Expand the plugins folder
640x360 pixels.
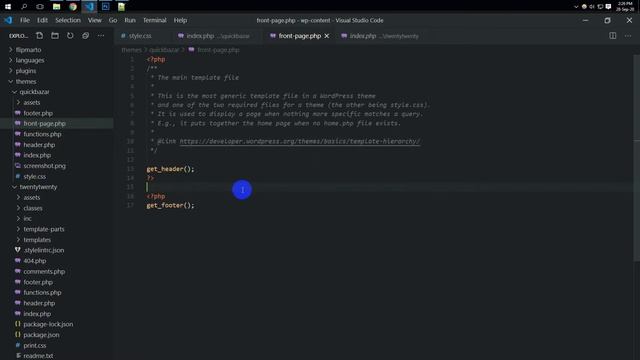click(x=26, y=71)
